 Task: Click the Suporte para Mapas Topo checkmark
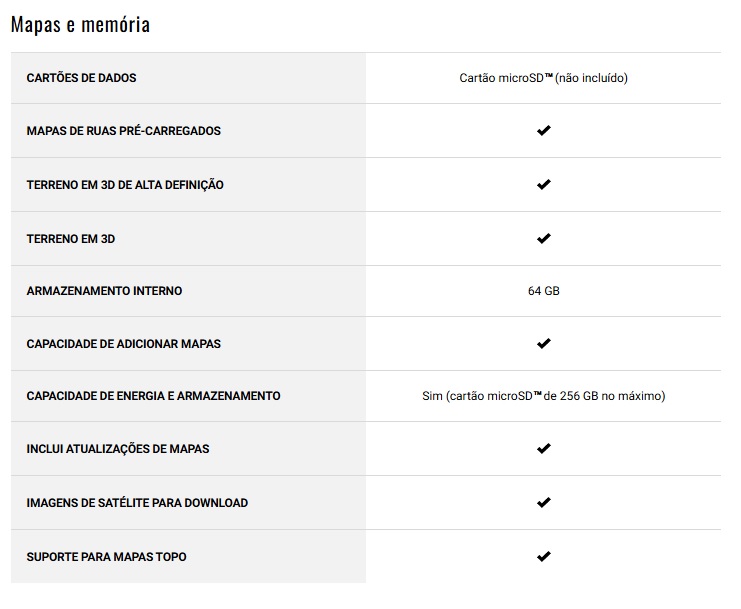(543, 556)
